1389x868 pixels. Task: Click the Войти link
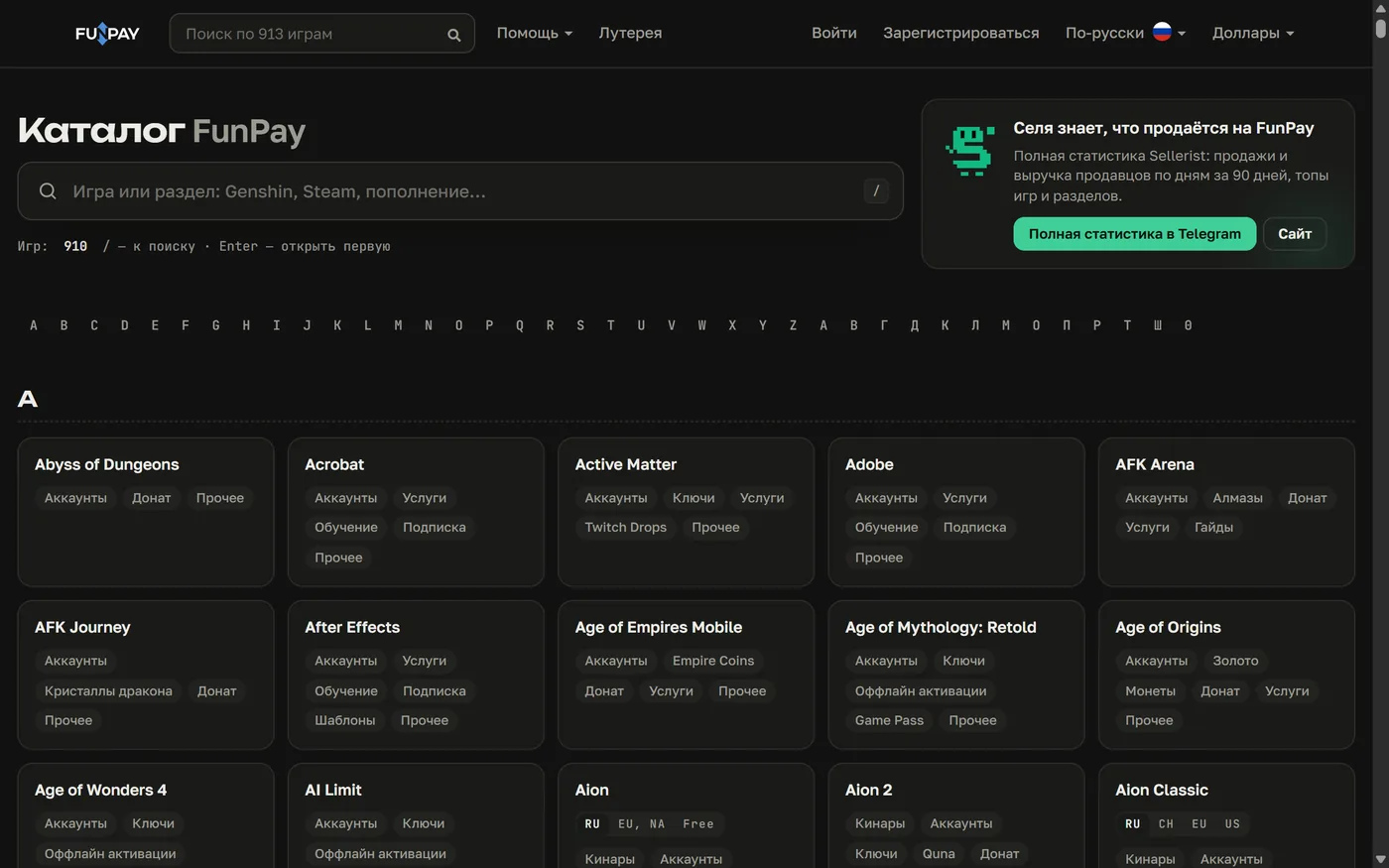(x=834, y=33)
